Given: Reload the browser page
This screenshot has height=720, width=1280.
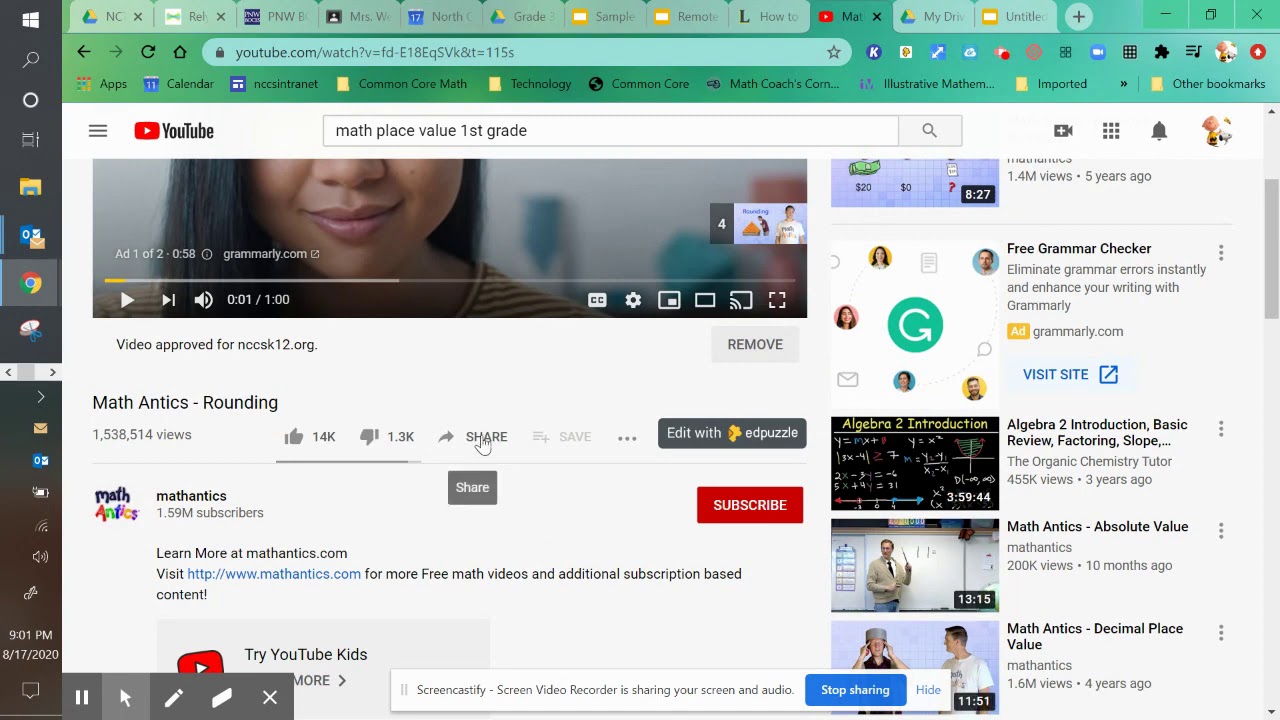Looking at the screenshot, I should tap(148, 52).
